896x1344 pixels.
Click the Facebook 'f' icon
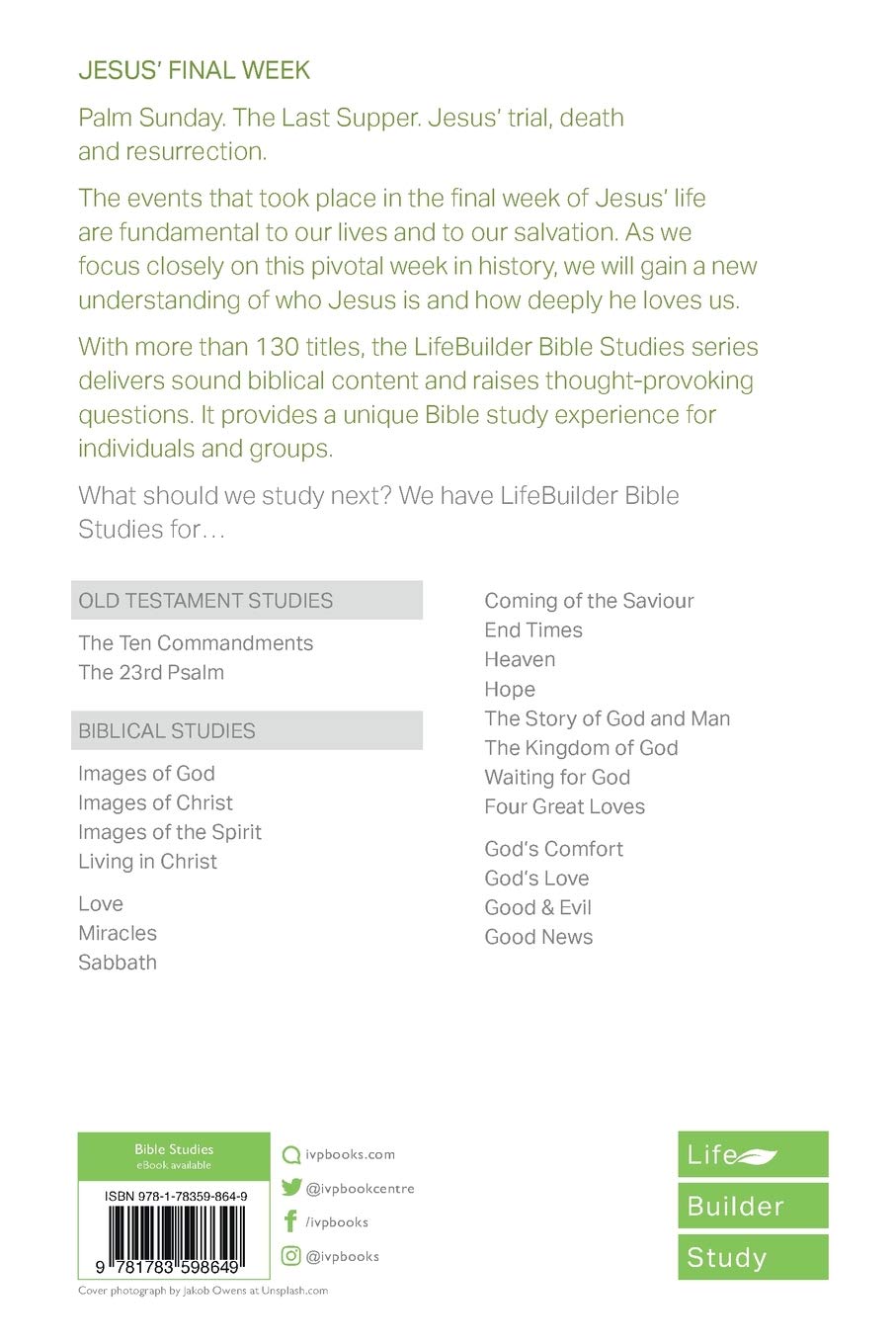290,1222
